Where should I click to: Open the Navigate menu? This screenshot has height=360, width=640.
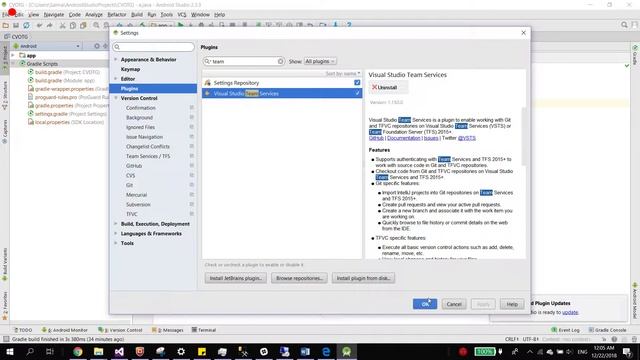(54, 15)
